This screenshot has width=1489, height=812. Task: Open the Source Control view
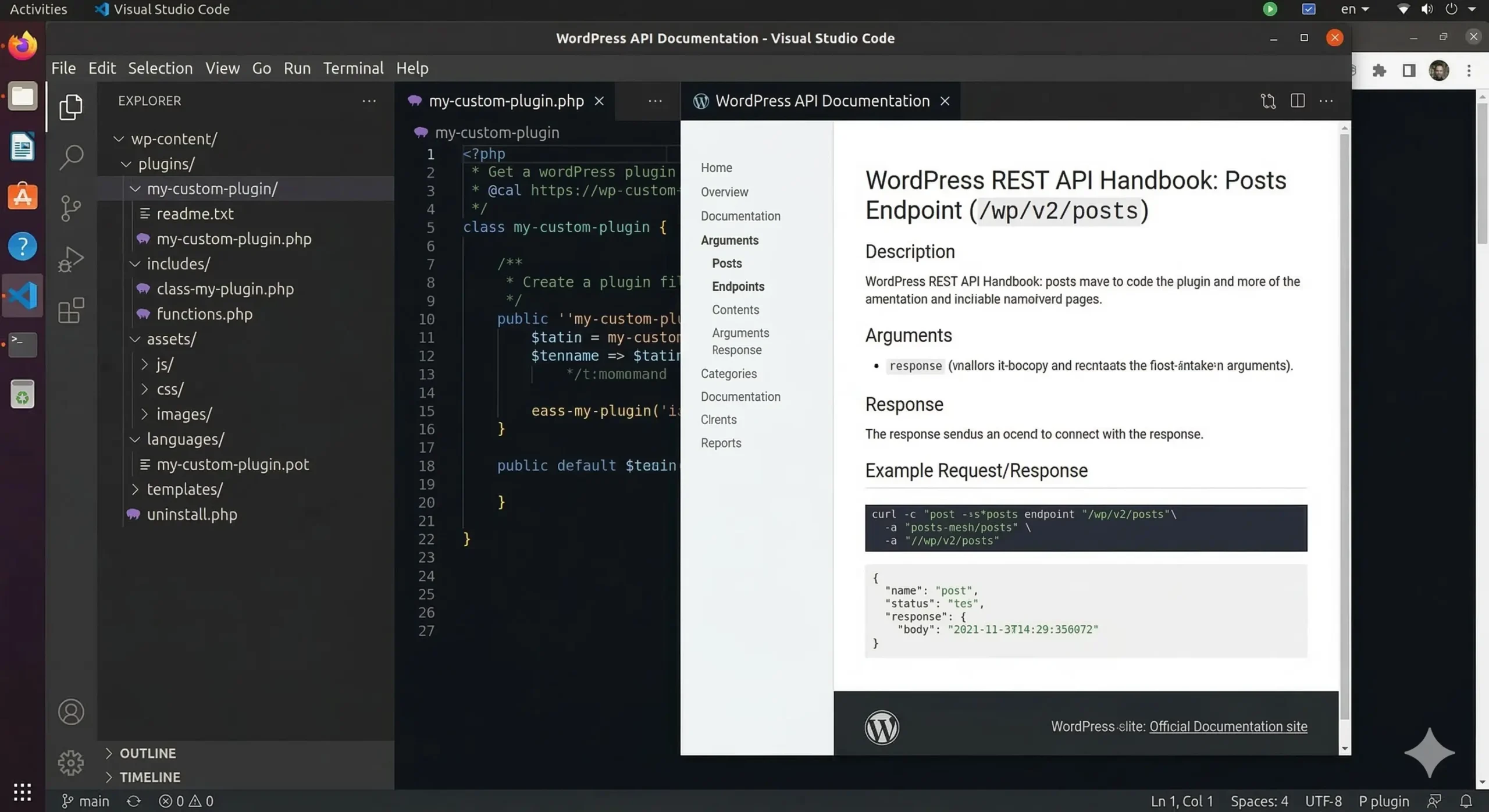coord(70,208)
